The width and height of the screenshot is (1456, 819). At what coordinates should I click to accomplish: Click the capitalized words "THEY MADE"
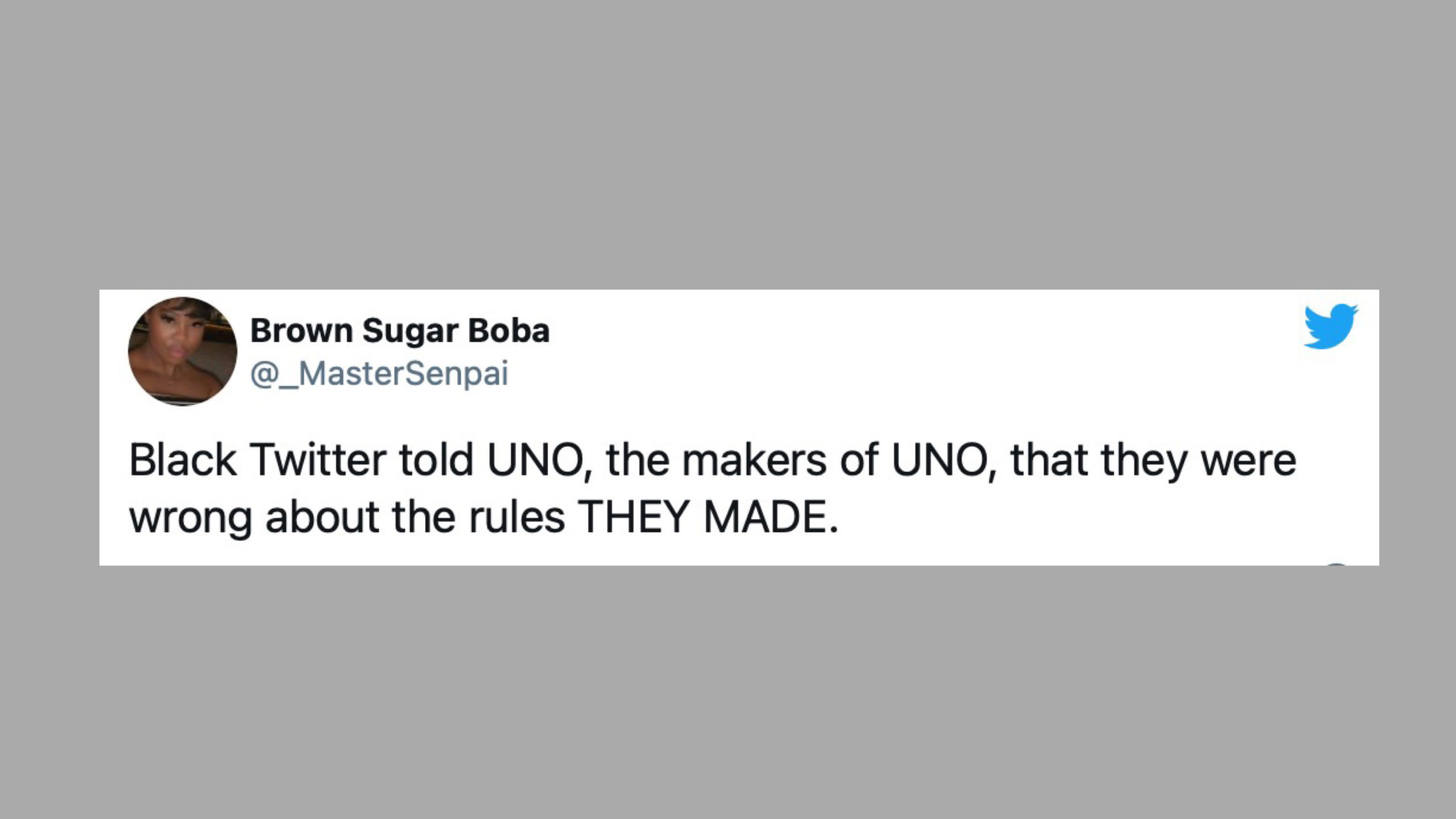[x=707, y=517]
